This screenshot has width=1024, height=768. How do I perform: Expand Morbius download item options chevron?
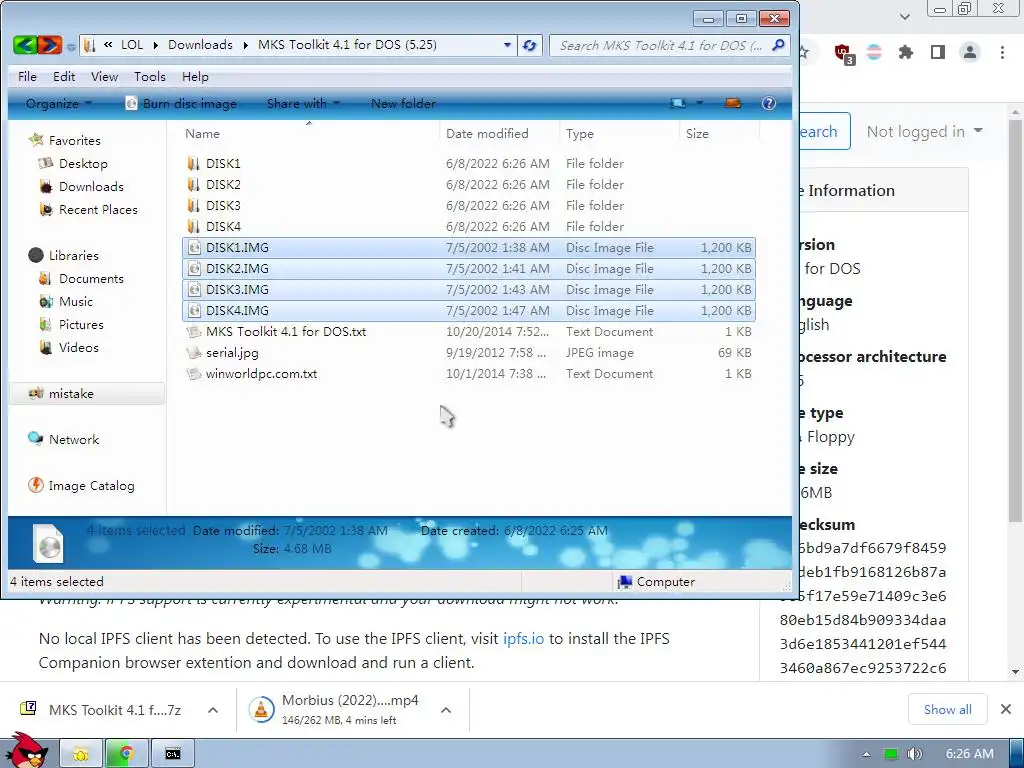pos(446,710)
